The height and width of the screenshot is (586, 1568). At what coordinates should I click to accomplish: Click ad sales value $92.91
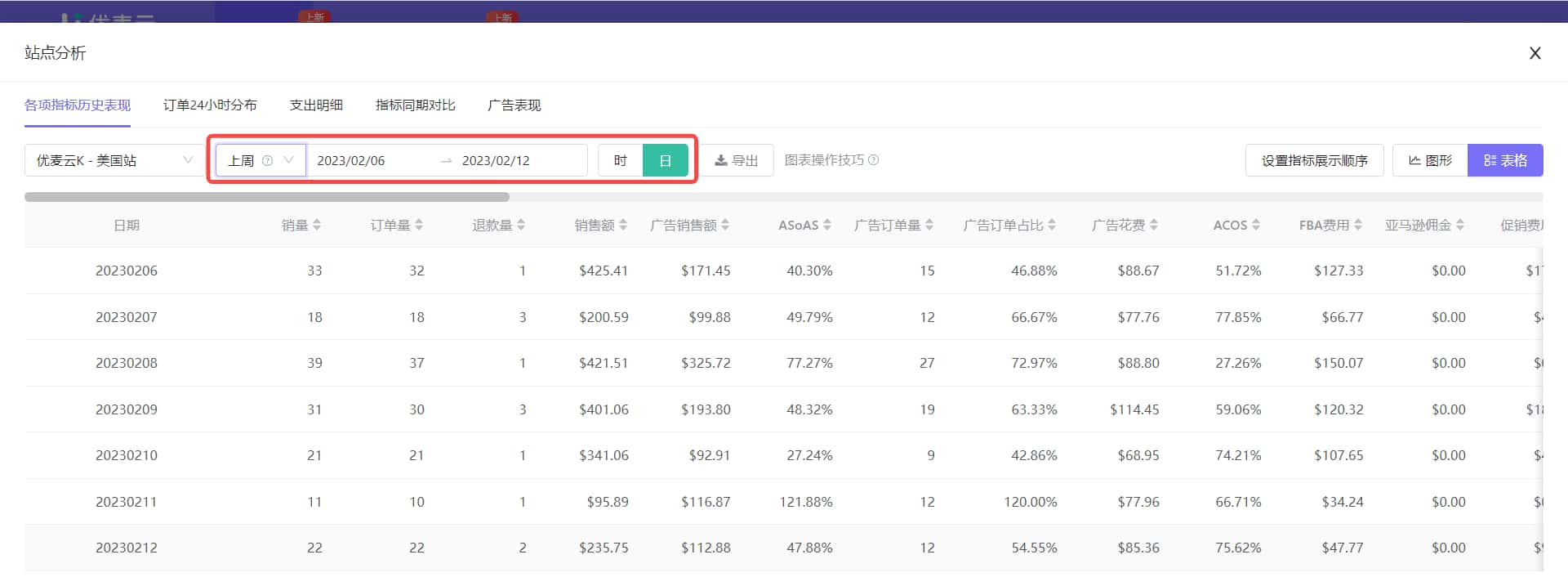pos(710,455)
